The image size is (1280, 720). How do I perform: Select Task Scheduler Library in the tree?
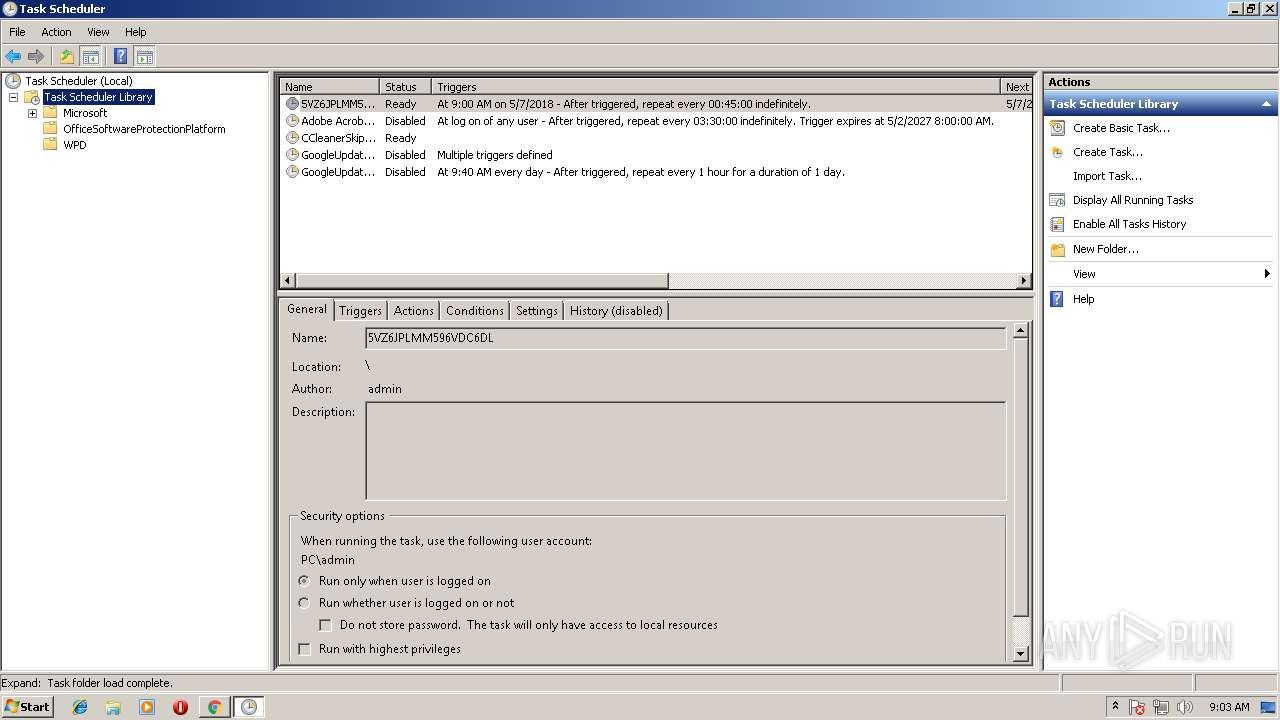coord(98,97)
